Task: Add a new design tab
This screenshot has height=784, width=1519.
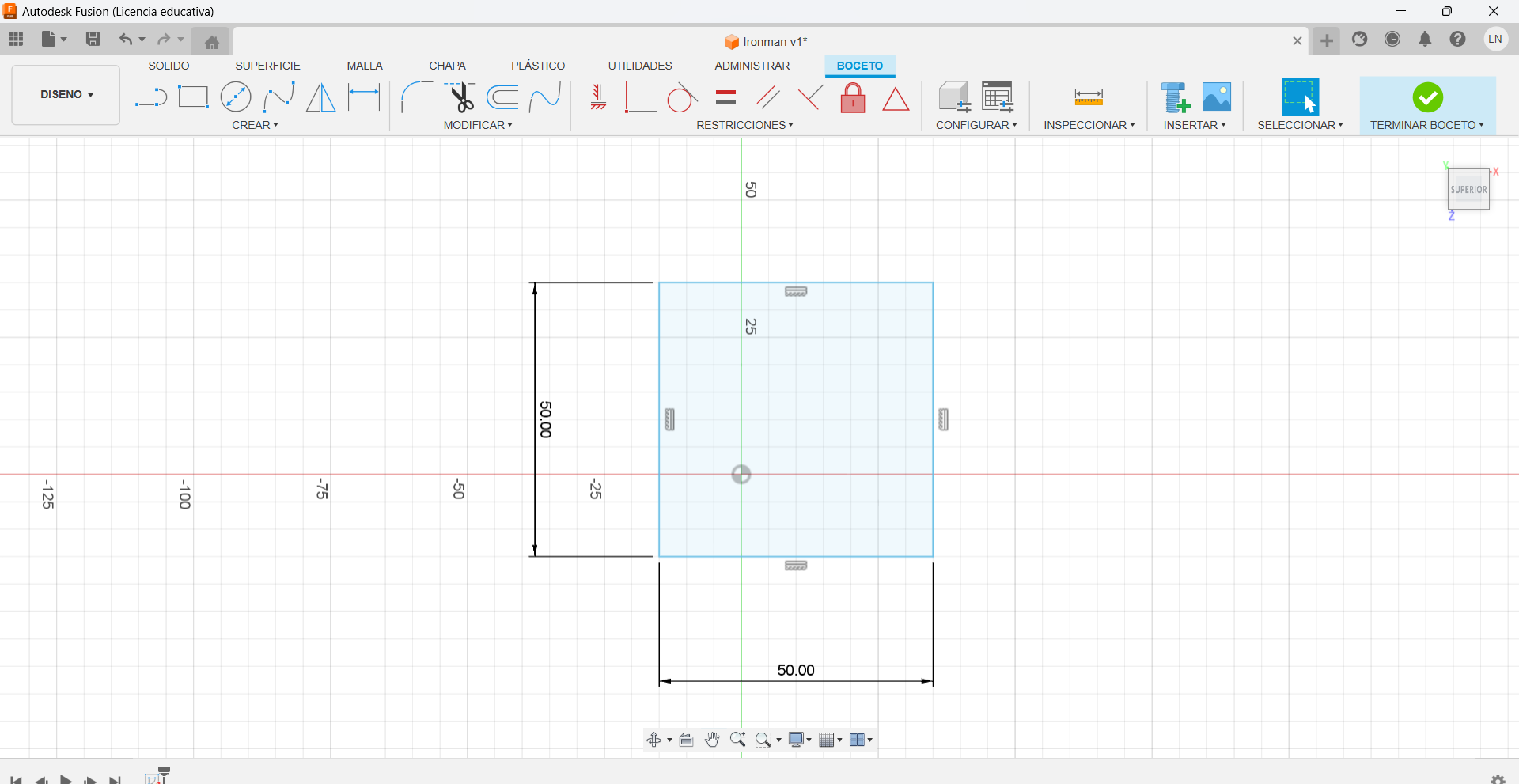Action: pyautogui.click(x=1327, y=40)
